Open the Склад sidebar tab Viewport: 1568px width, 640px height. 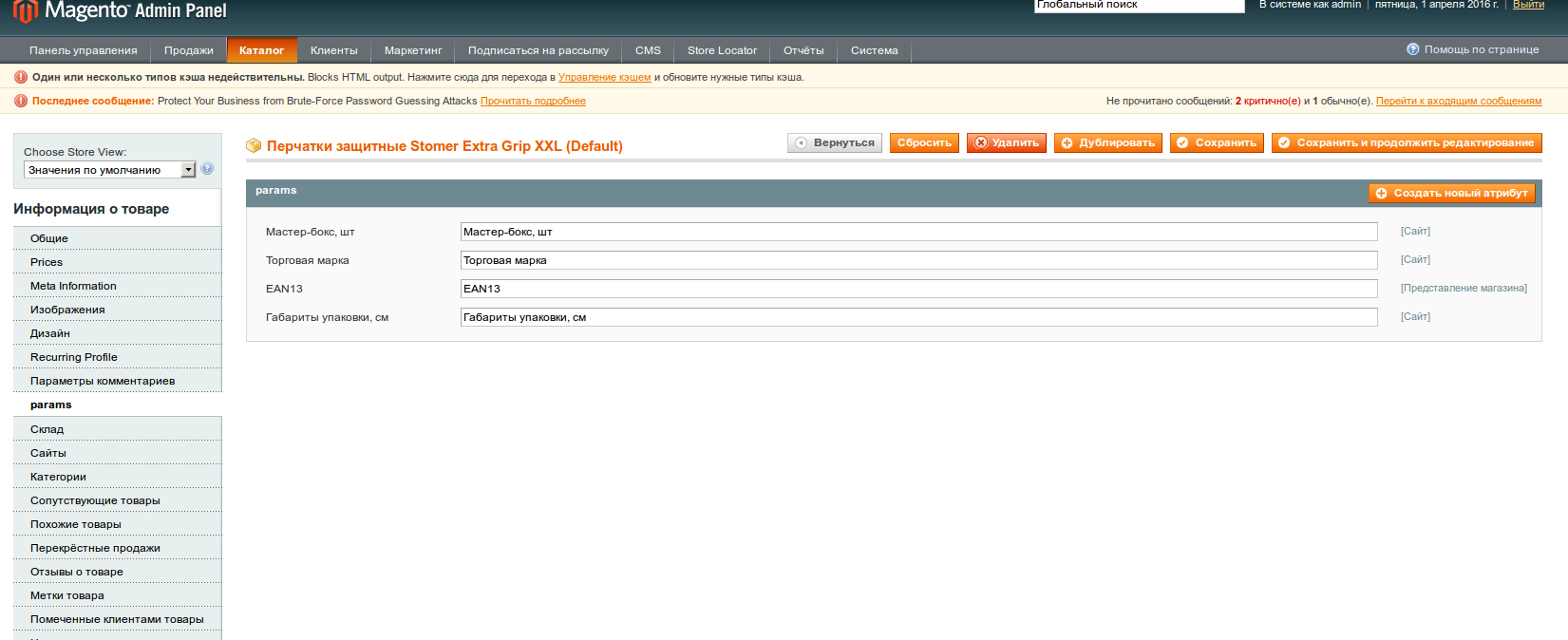118,429
